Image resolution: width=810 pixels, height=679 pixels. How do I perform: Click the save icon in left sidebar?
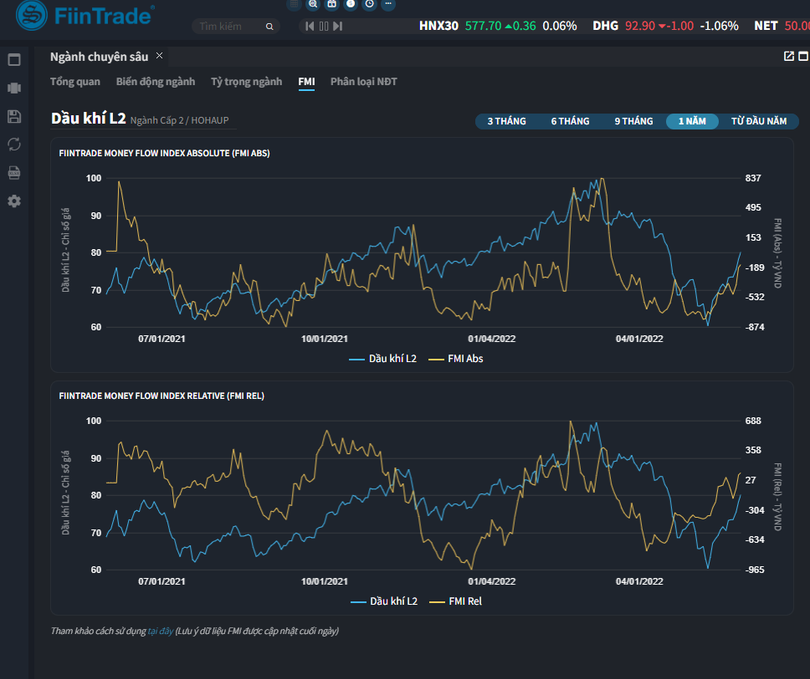click(x=14, y=117)
